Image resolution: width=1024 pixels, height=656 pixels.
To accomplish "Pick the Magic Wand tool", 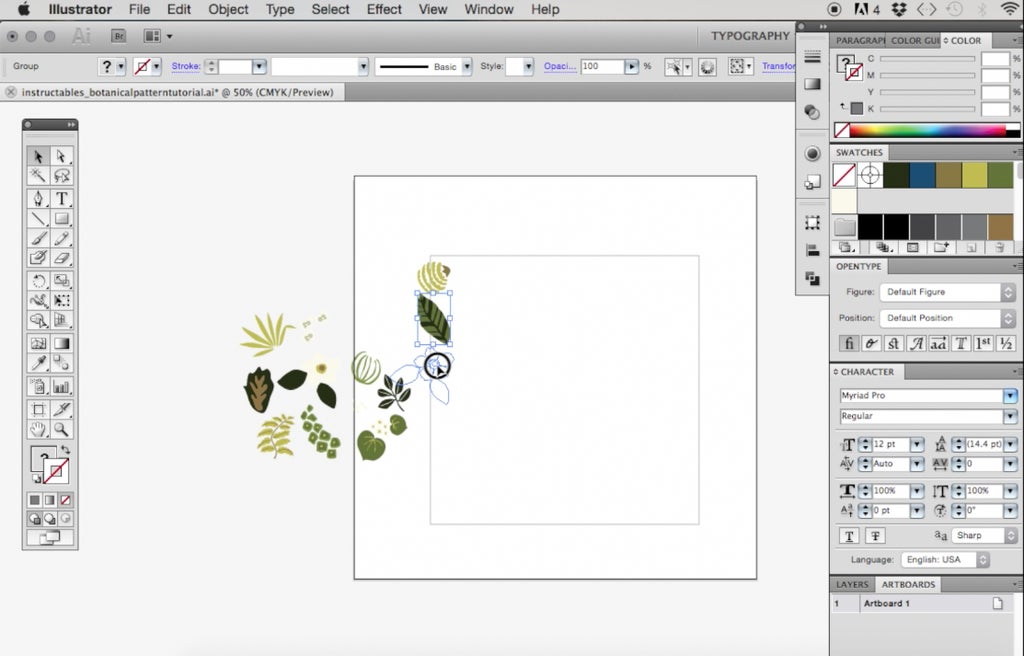I will pos(39,176).
